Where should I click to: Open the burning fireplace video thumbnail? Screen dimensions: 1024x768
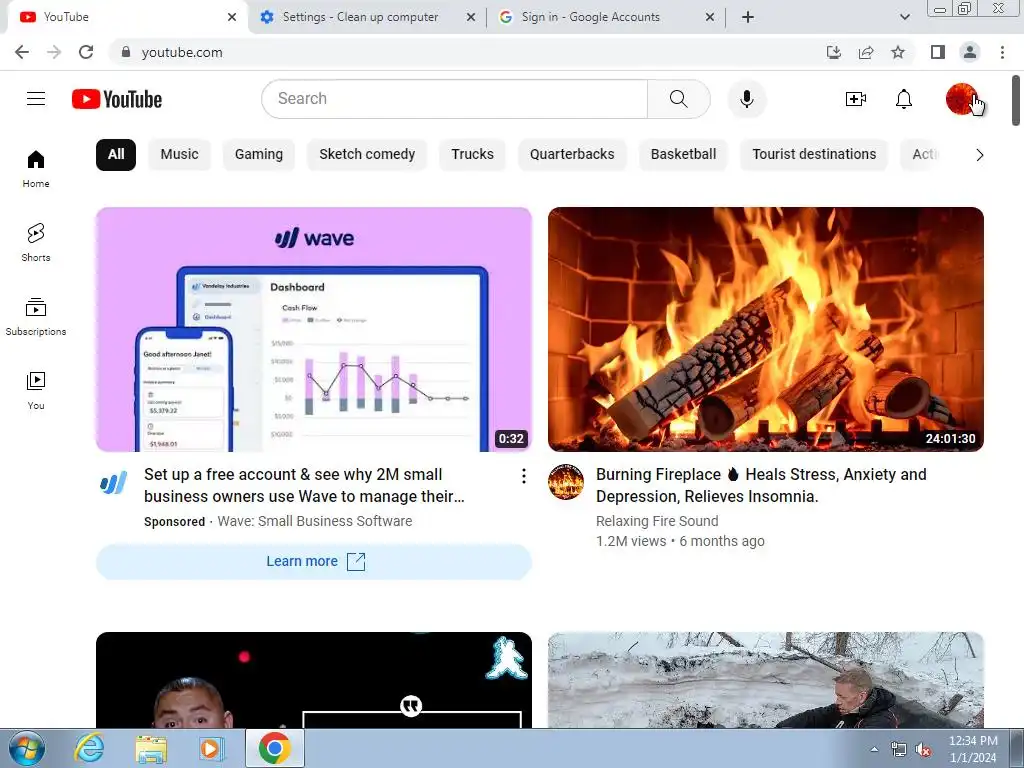(x=766, y=329)
